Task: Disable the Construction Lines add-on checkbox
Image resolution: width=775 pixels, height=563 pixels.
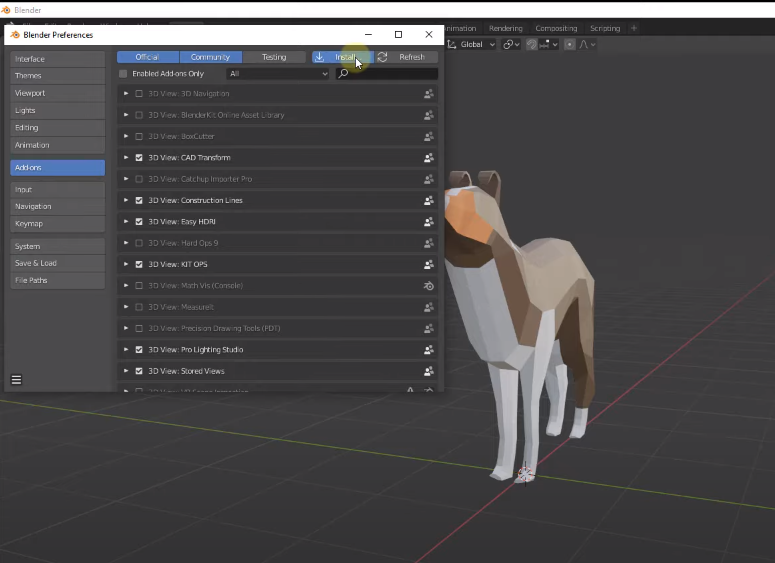Action: point(139,200)
